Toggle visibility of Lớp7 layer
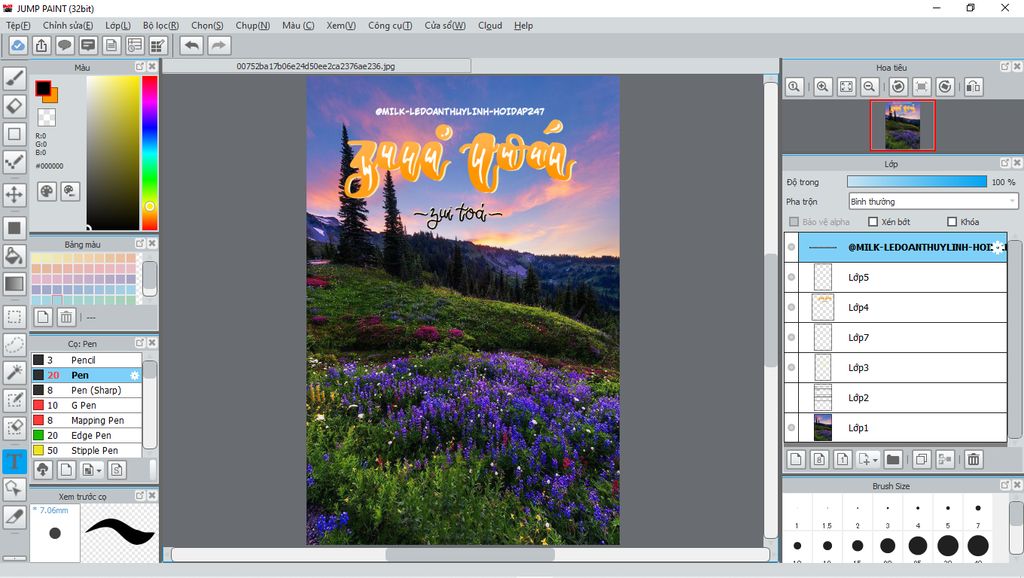Image resolution: width=1024 pixels, height=578 pixels. [x=792, y=337]
